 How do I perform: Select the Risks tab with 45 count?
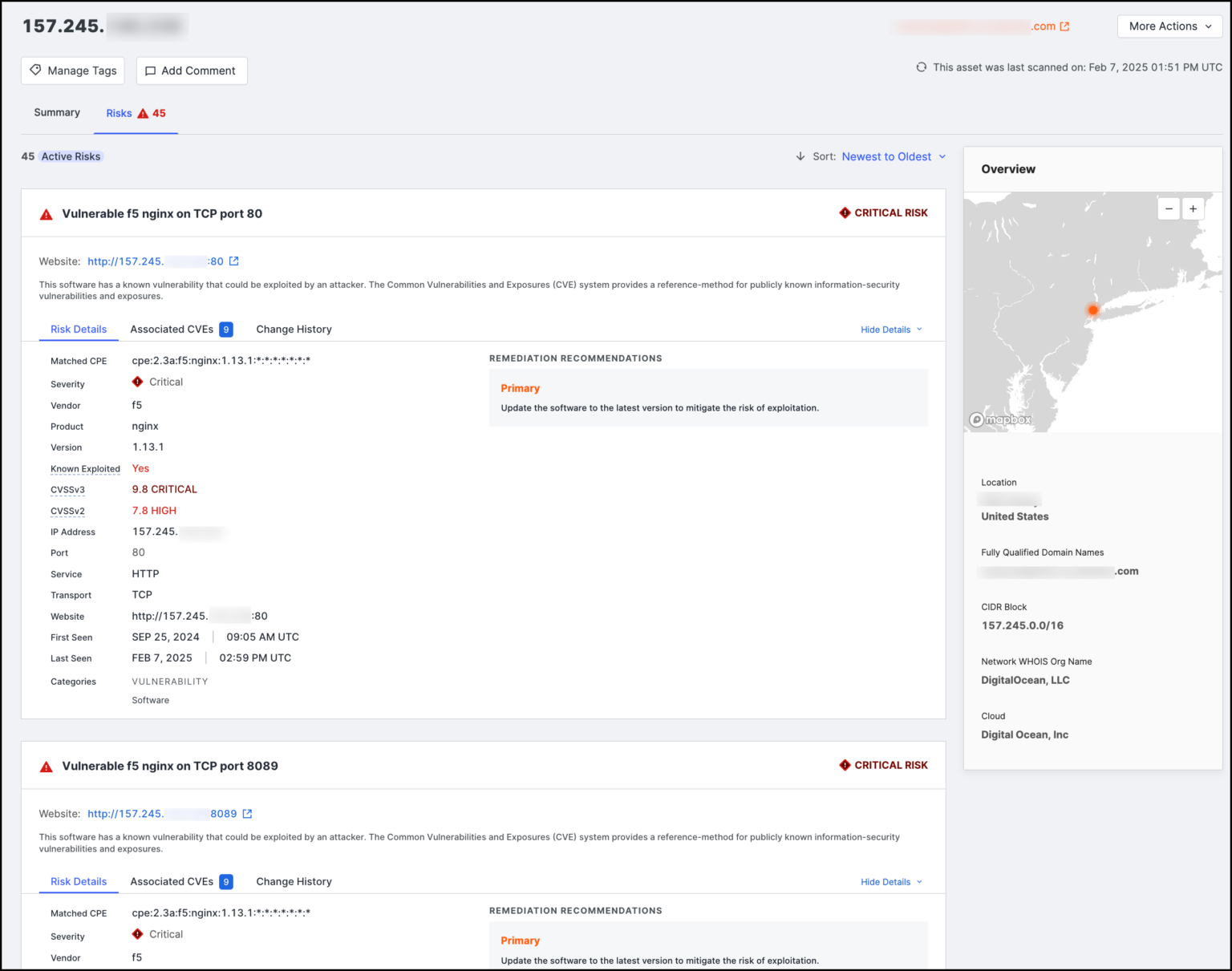tap(136, 113)
